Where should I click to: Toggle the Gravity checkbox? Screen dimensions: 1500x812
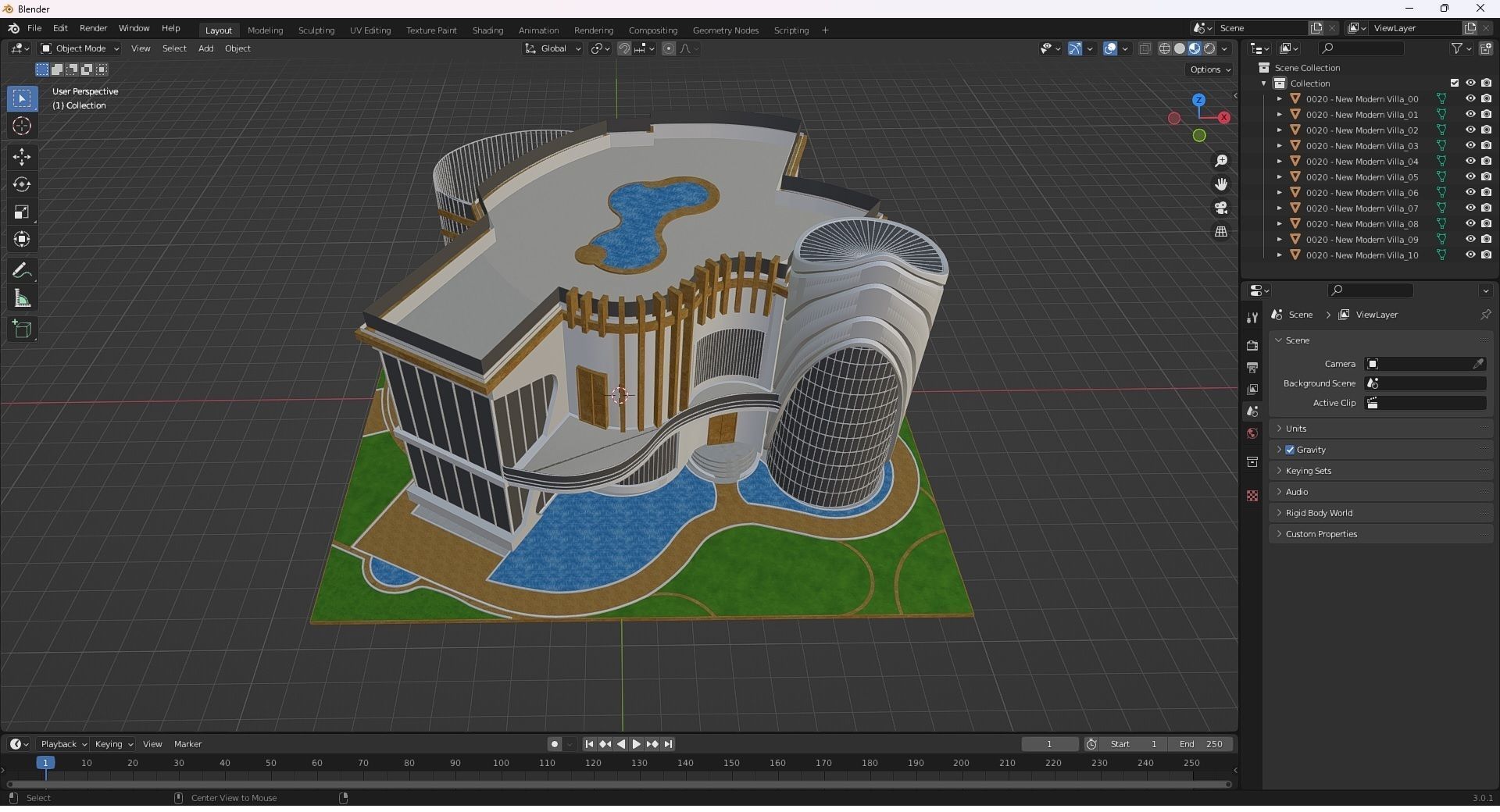pyautogui.click(x=1290, y=450)
